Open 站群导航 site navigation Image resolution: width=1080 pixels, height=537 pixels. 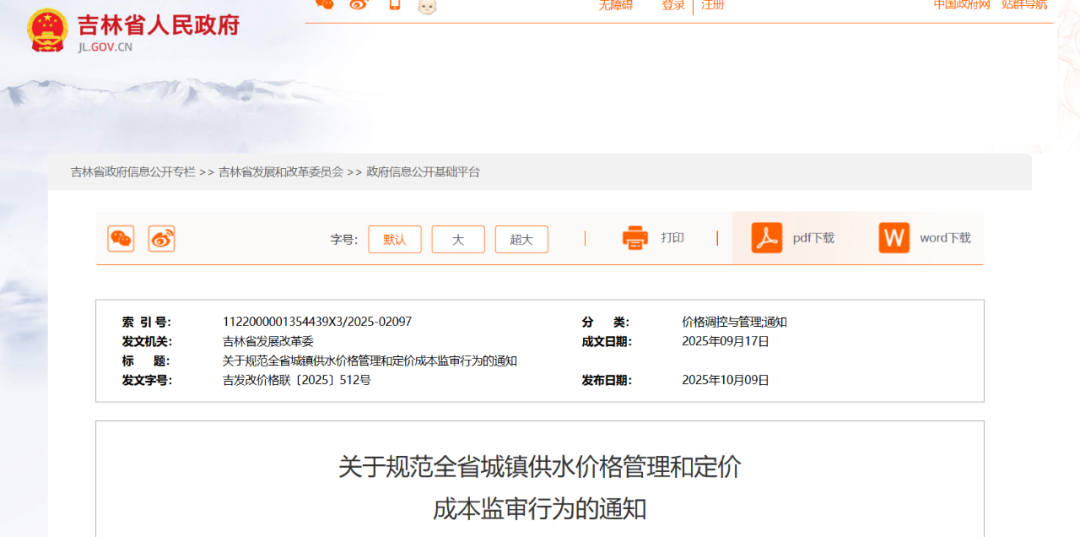[x=1024, y=5]
